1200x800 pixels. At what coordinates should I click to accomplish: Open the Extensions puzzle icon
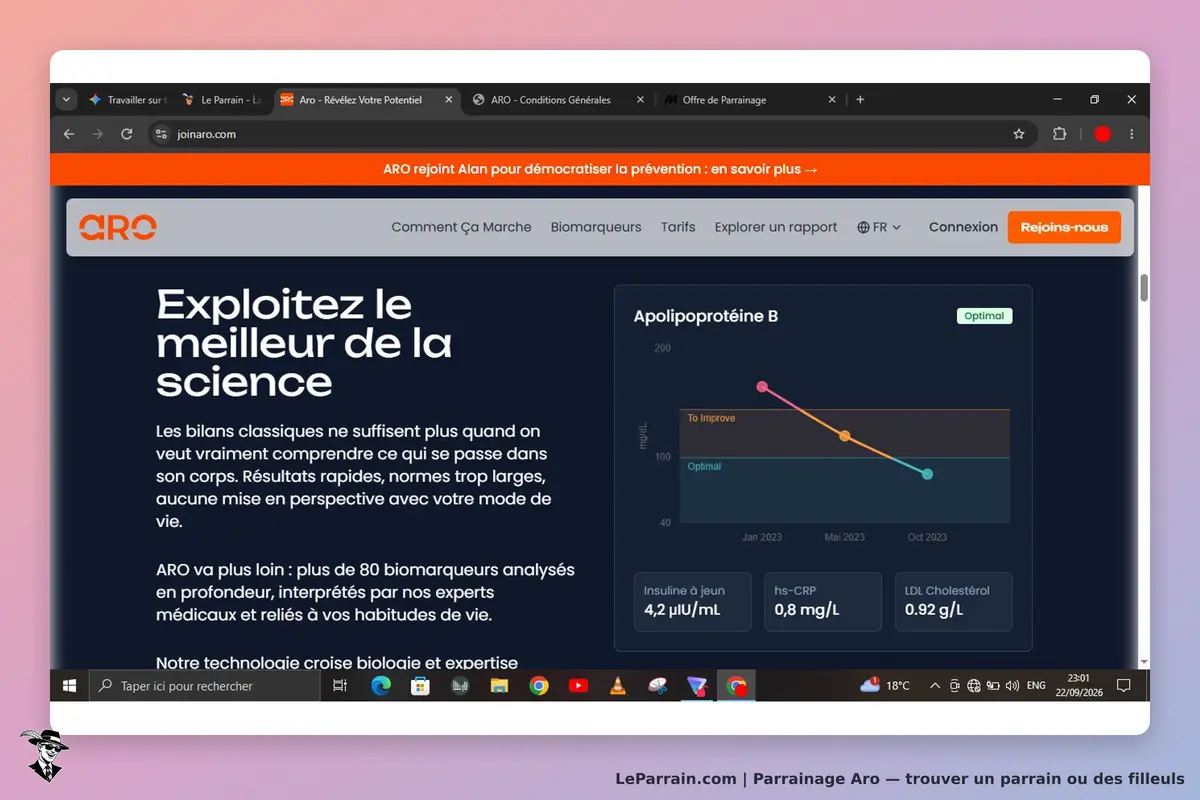[1060, 134]
